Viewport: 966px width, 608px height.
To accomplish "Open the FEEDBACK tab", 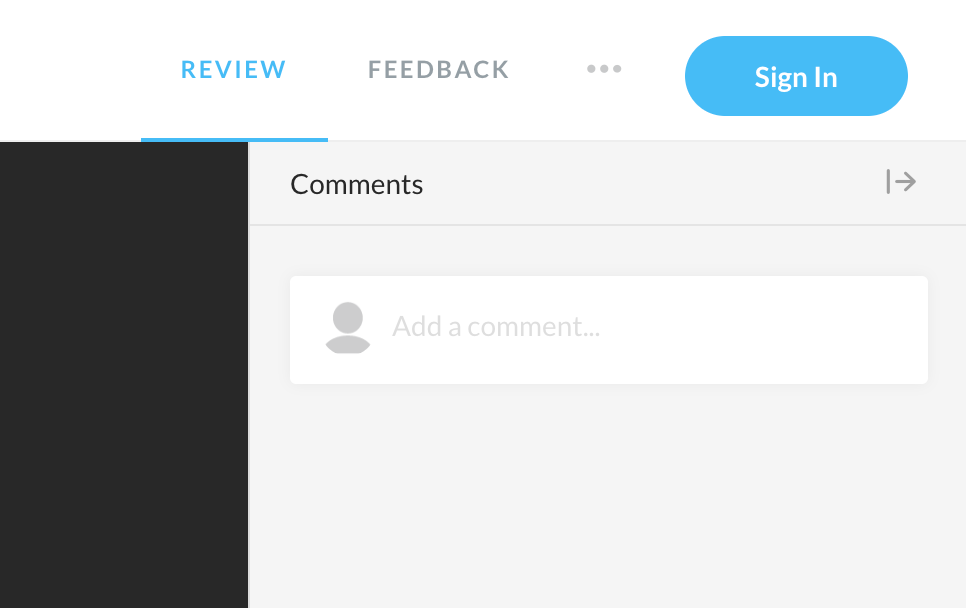I will click(439, 70).
